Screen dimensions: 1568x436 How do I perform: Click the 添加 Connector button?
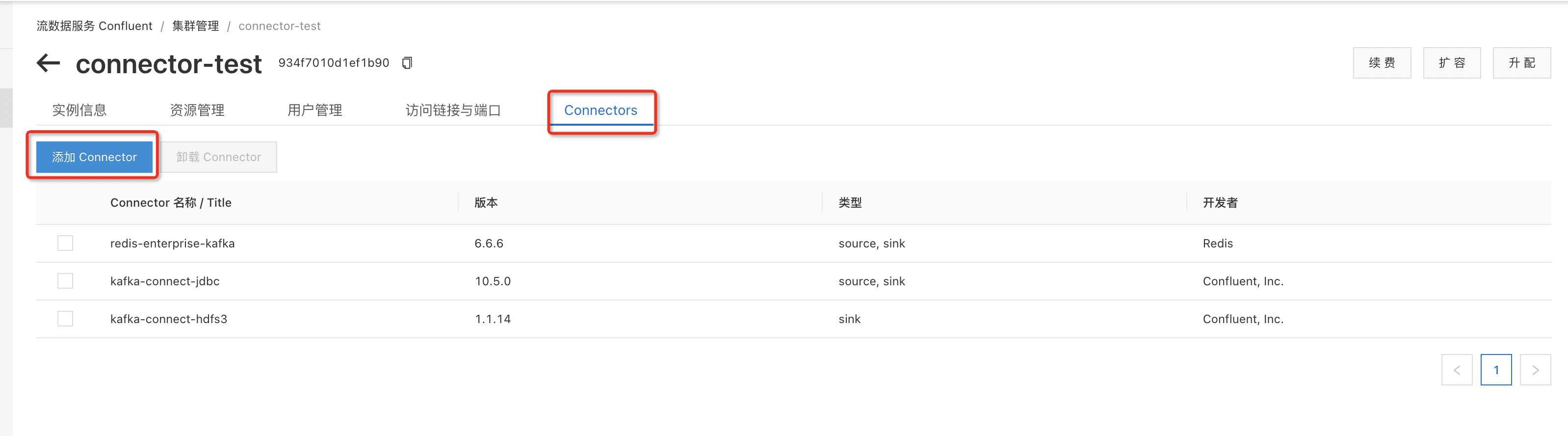click(94, 157)
